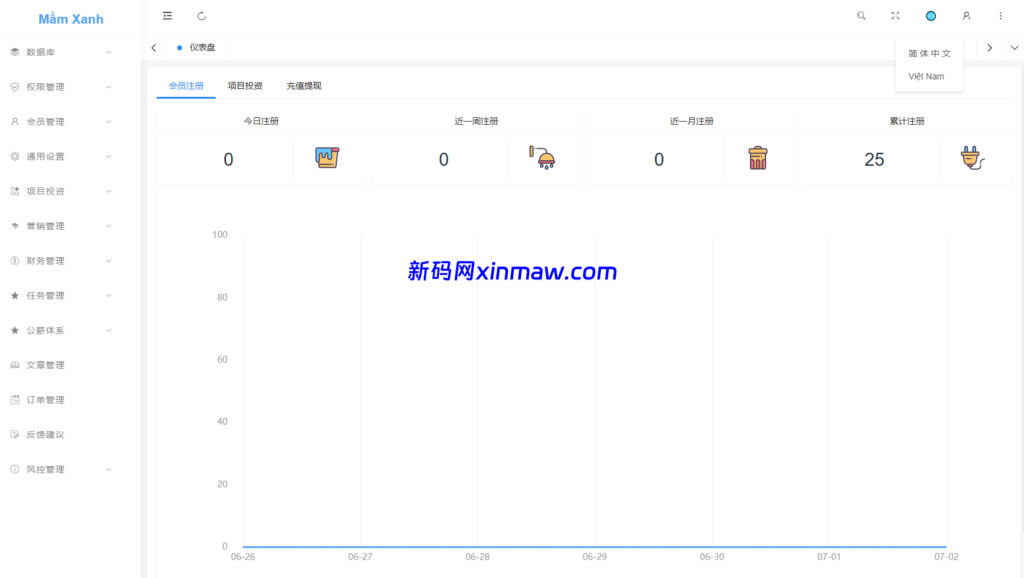The width and height of the screenshot is (1024, 578).
Task: Expand the 项目投资 sidebar chevron
Action: 108,191
